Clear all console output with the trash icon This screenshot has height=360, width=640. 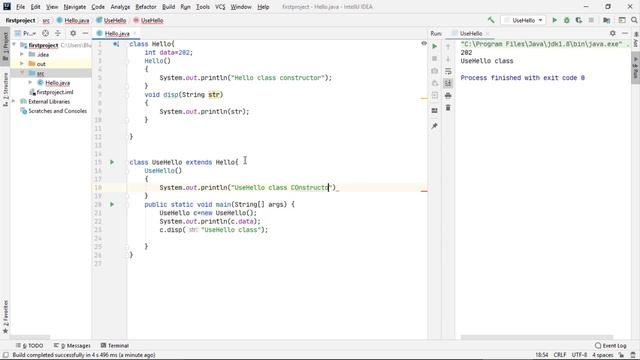pos(448,108)
